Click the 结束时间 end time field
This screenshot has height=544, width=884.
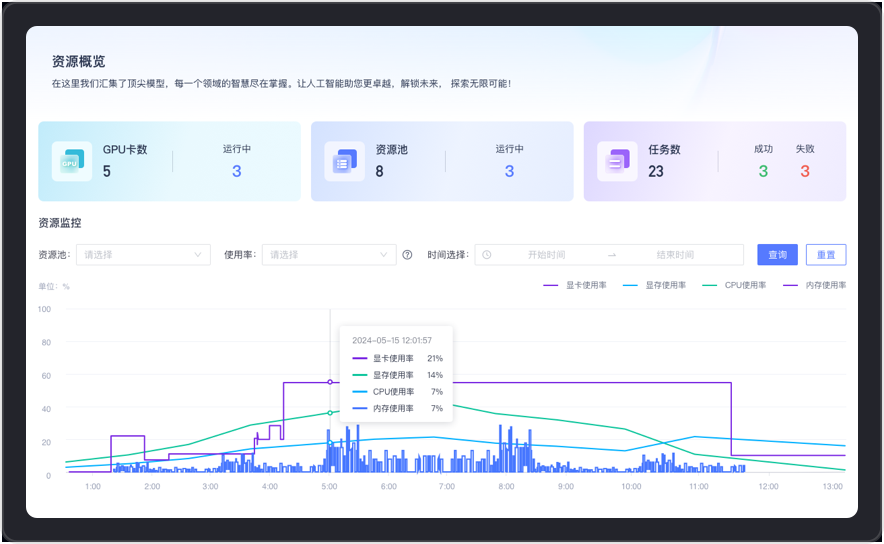[x=675, y=255]
